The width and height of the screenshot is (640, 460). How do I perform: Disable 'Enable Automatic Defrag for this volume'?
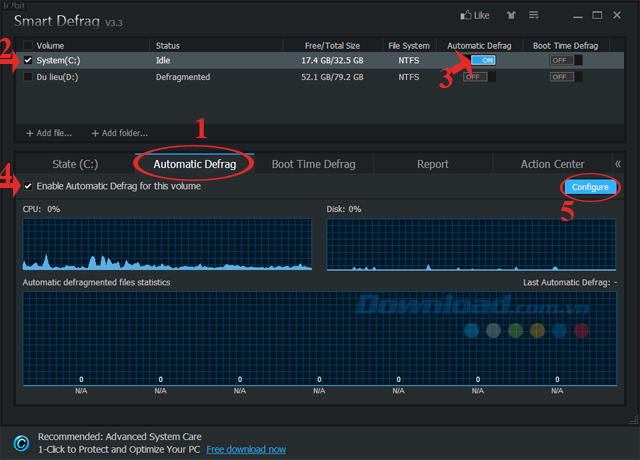pyautogui.click(x=28, y=186)
